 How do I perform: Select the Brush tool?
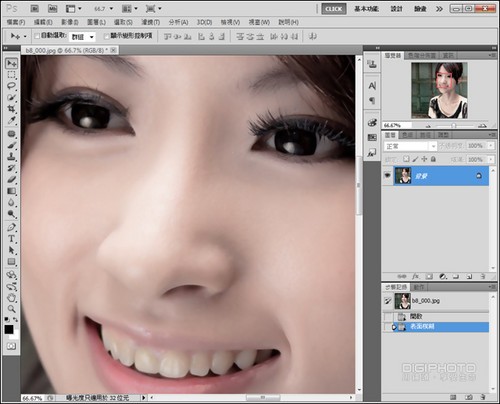click(x=11, y=145)
